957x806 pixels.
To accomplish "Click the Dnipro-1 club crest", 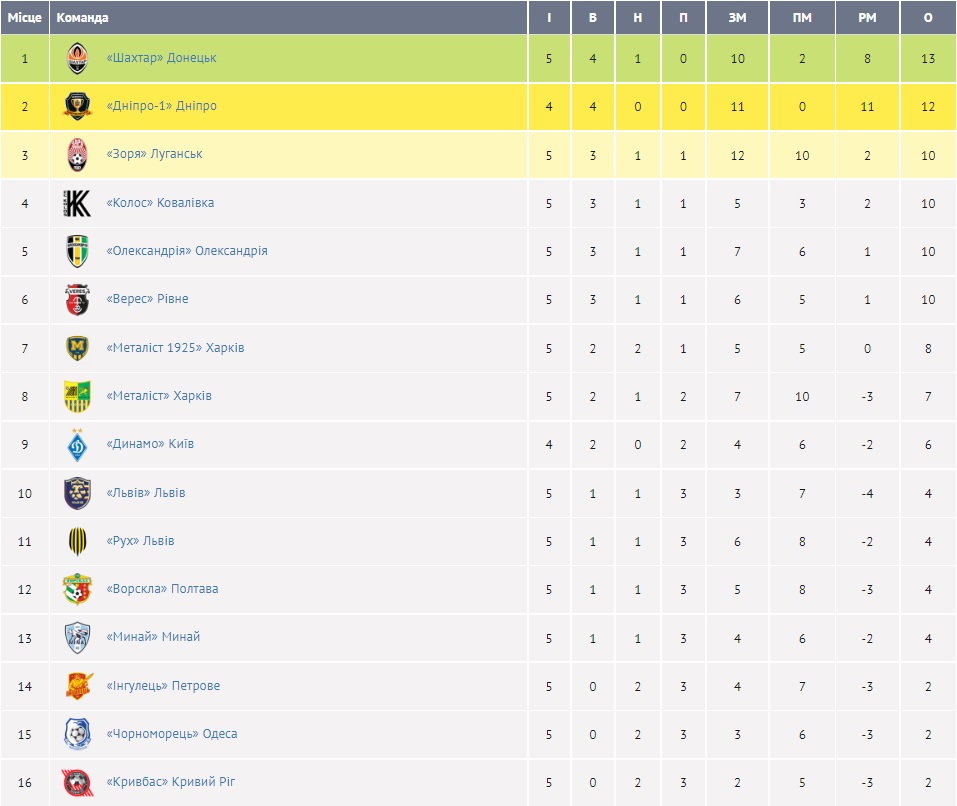I will coord(77,107).
